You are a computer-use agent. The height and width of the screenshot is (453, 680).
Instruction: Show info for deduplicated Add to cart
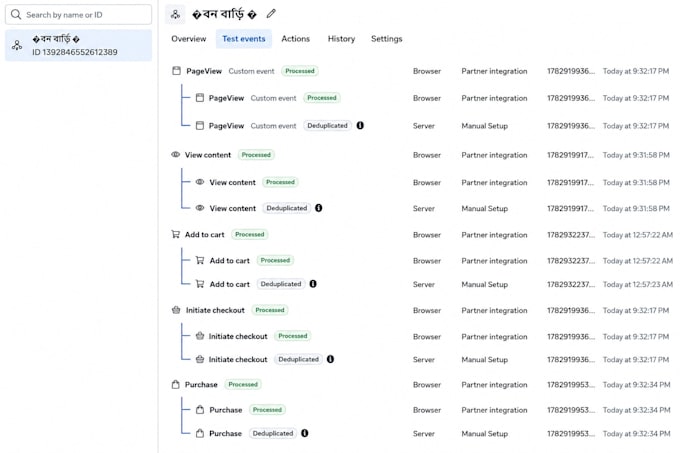coord(313,284)
